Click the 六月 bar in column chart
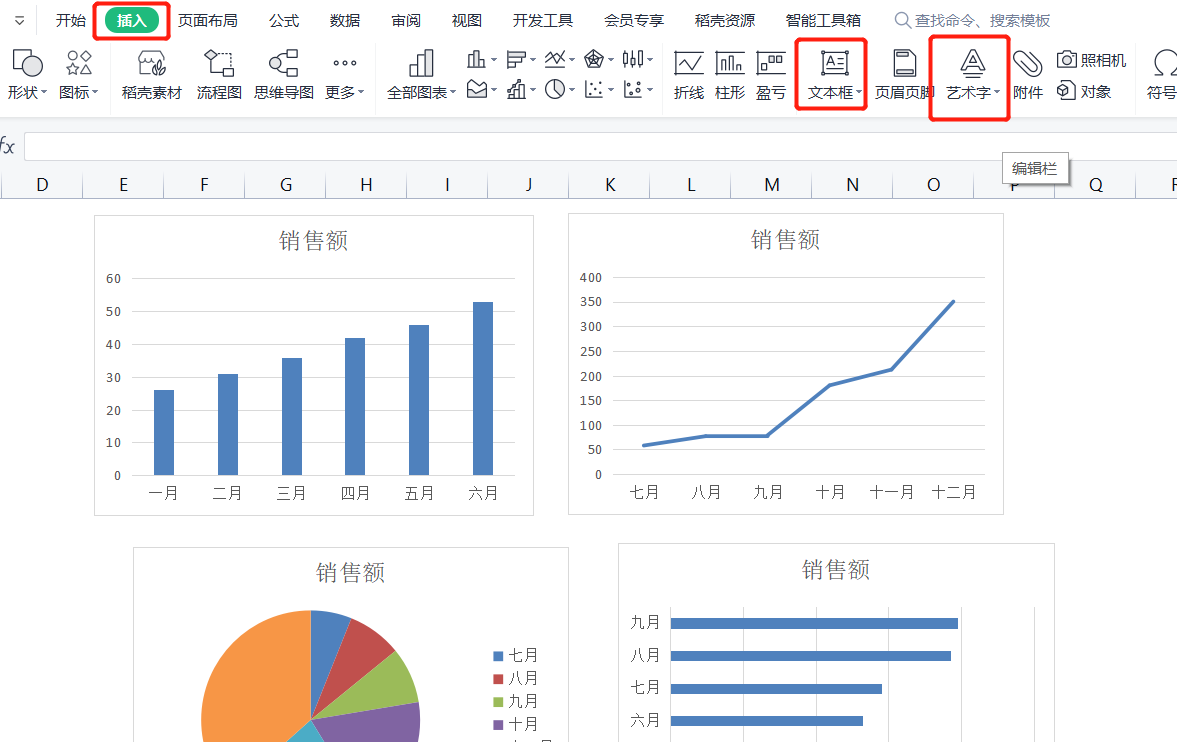This screenshot has width=1177, height=742. point(483,388)
